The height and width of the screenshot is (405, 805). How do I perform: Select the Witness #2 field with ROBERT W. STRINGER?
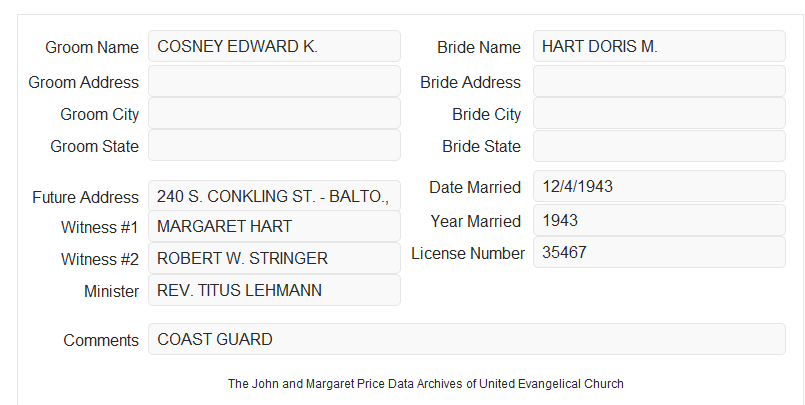click(274, 258)
